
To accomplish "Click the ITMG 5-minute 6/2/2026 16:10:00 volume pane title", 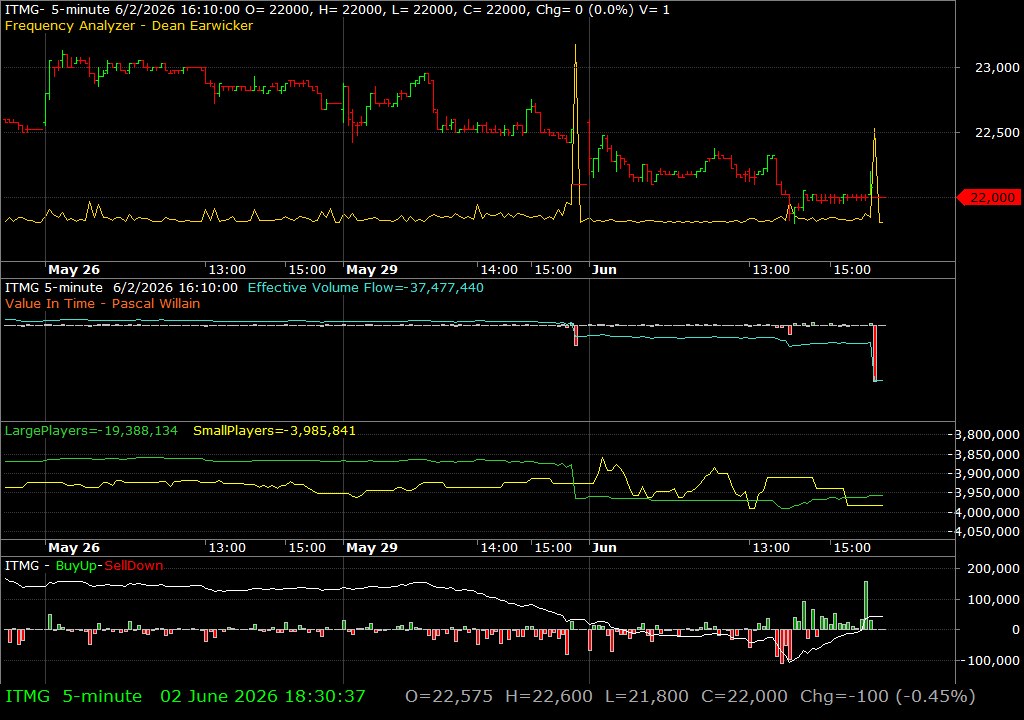I will (121, 287).
